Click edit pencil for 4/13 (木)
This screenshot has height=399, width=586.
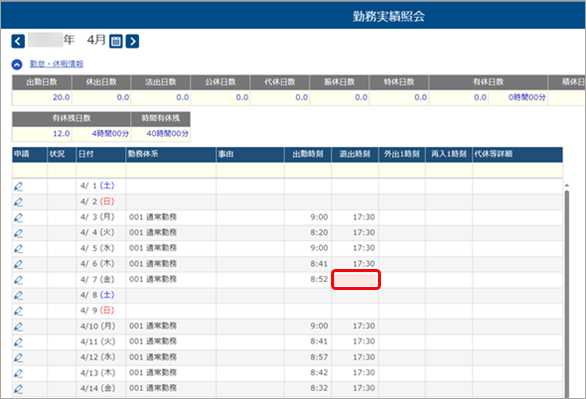[x=18, y=373]
